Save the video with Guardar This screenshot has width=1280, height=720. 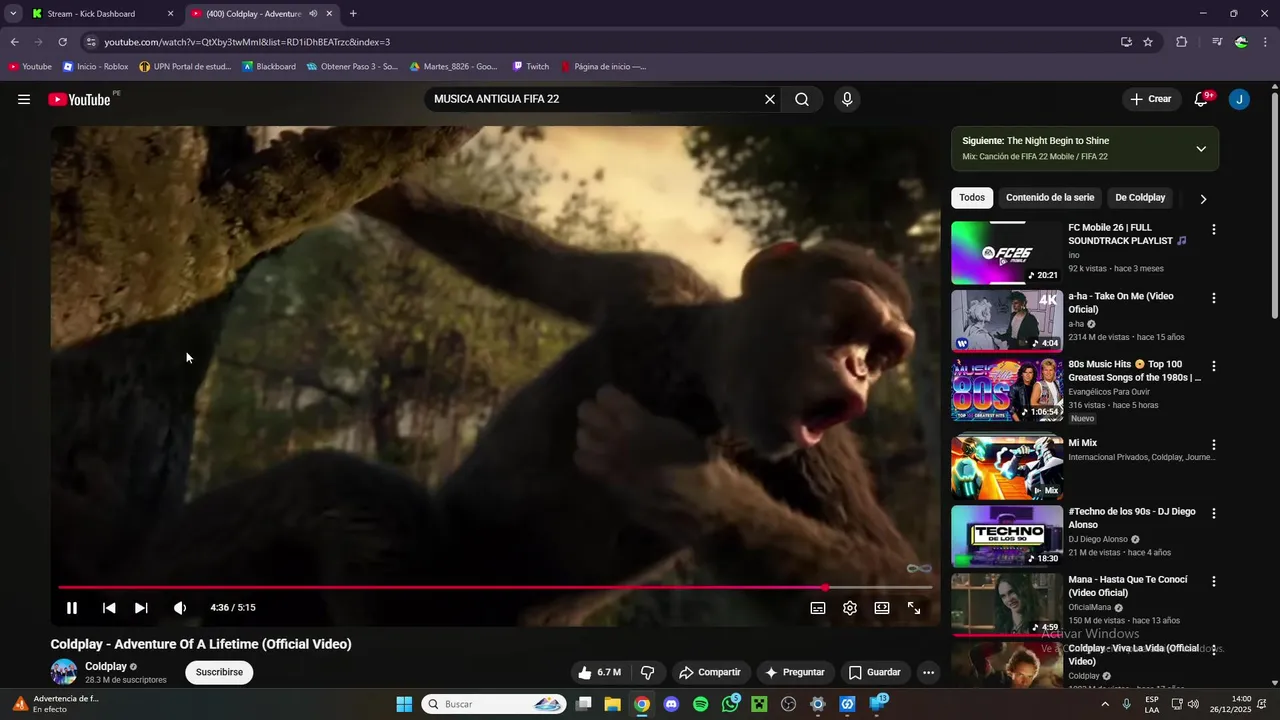875,672
